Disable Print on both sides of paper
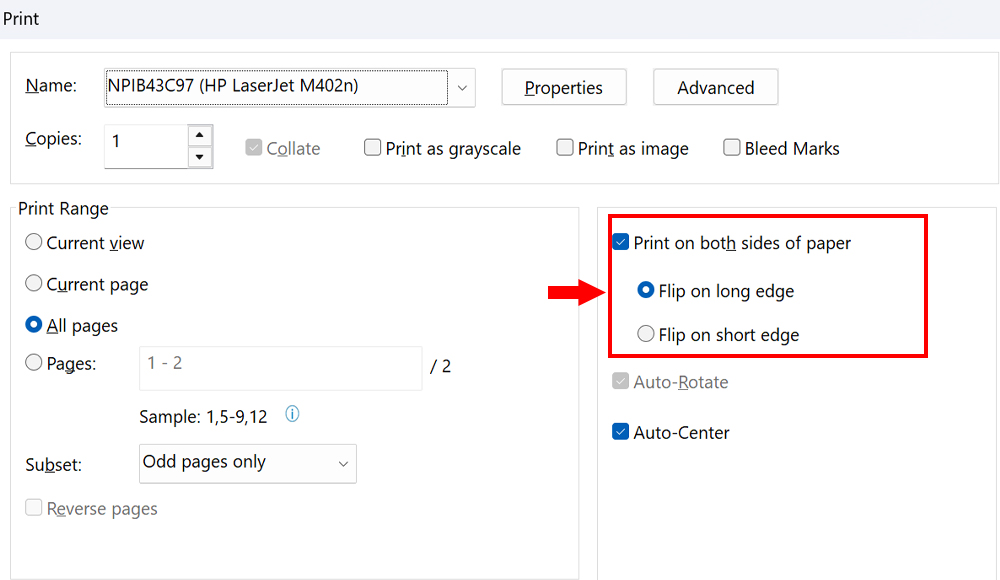This screenshot has width=1000, height=580. click(620, 241)
